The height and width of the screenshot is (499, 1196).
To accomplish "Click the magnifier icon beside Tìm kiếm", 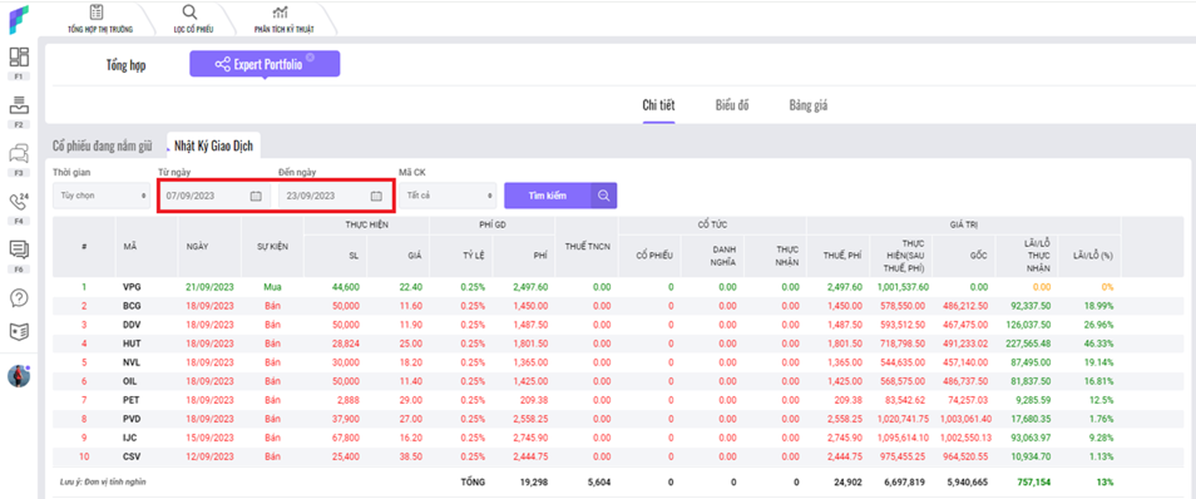I will click(603, 196).
